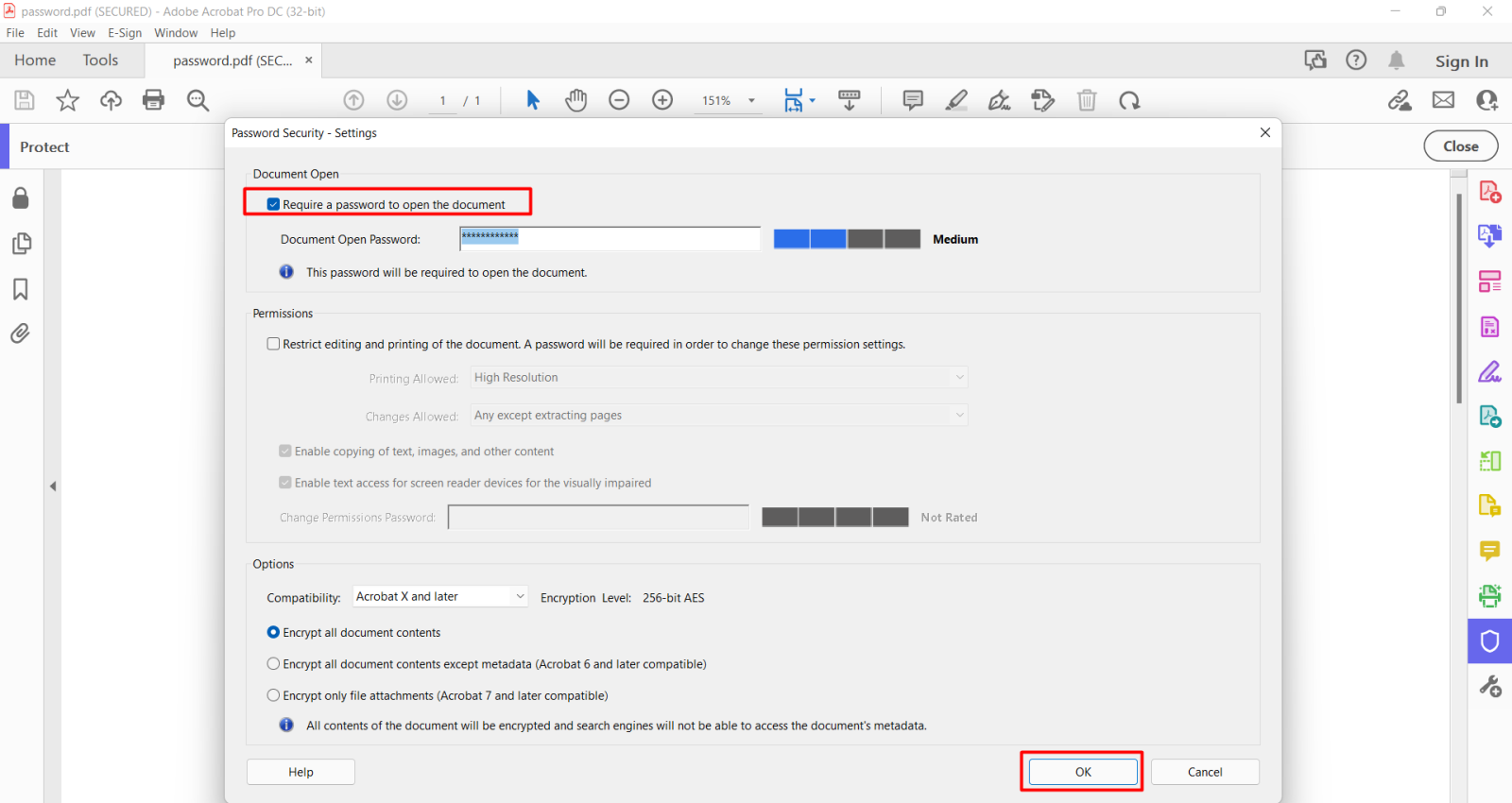Click Sign In link
The height and width of the screenshot is (803, 1512).
[1461, 61]
